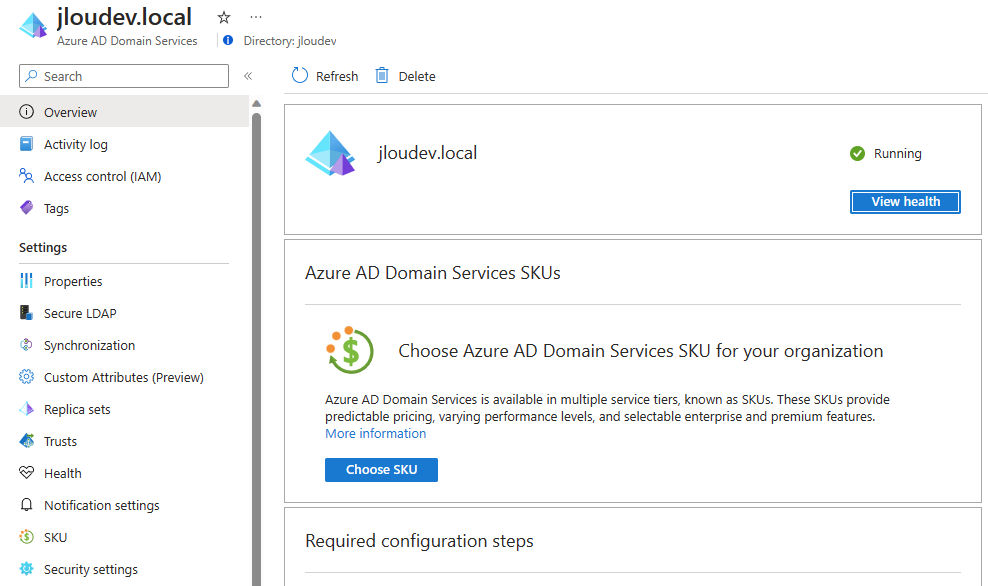Open the Overview menu item
The width and height of the screenshot is (988, 586).
tap(125, 112)
